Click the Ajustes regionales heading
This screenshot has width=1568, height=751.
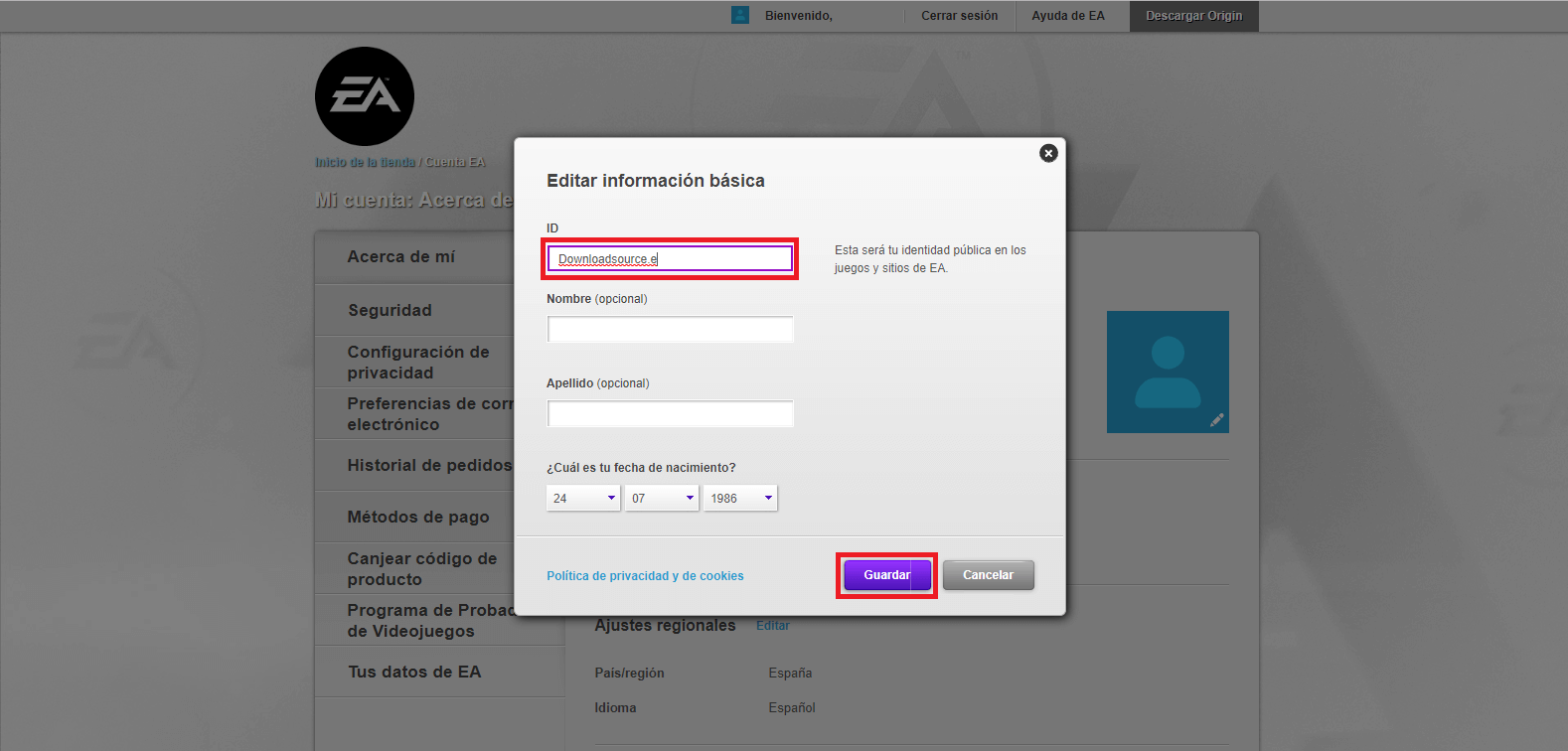pos(665,625)
